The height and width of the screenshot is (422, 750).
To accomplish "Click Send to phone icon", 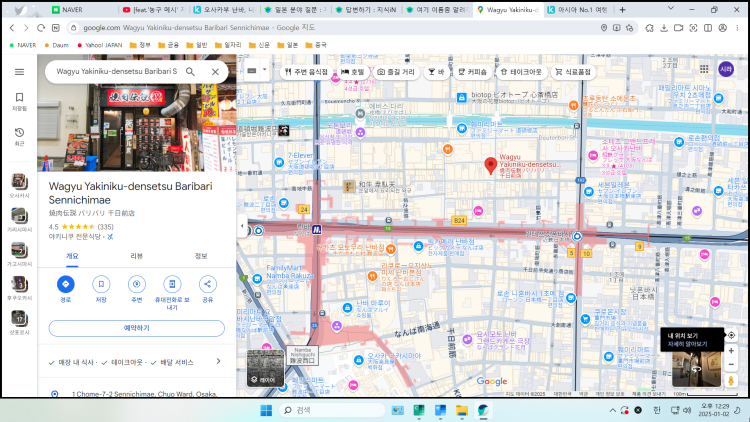I will [x=172, y=284].
